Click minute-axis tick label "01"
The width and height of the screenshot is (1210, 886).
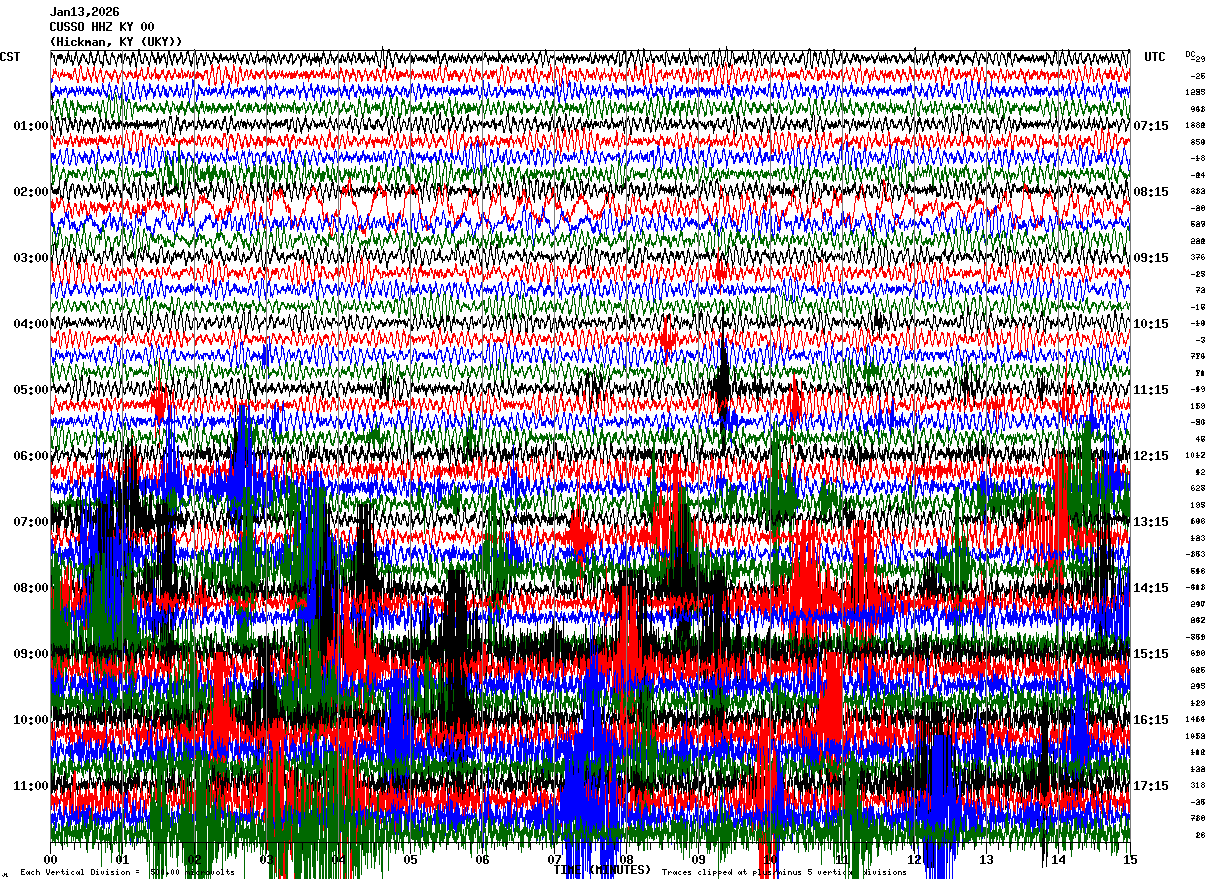122,859
